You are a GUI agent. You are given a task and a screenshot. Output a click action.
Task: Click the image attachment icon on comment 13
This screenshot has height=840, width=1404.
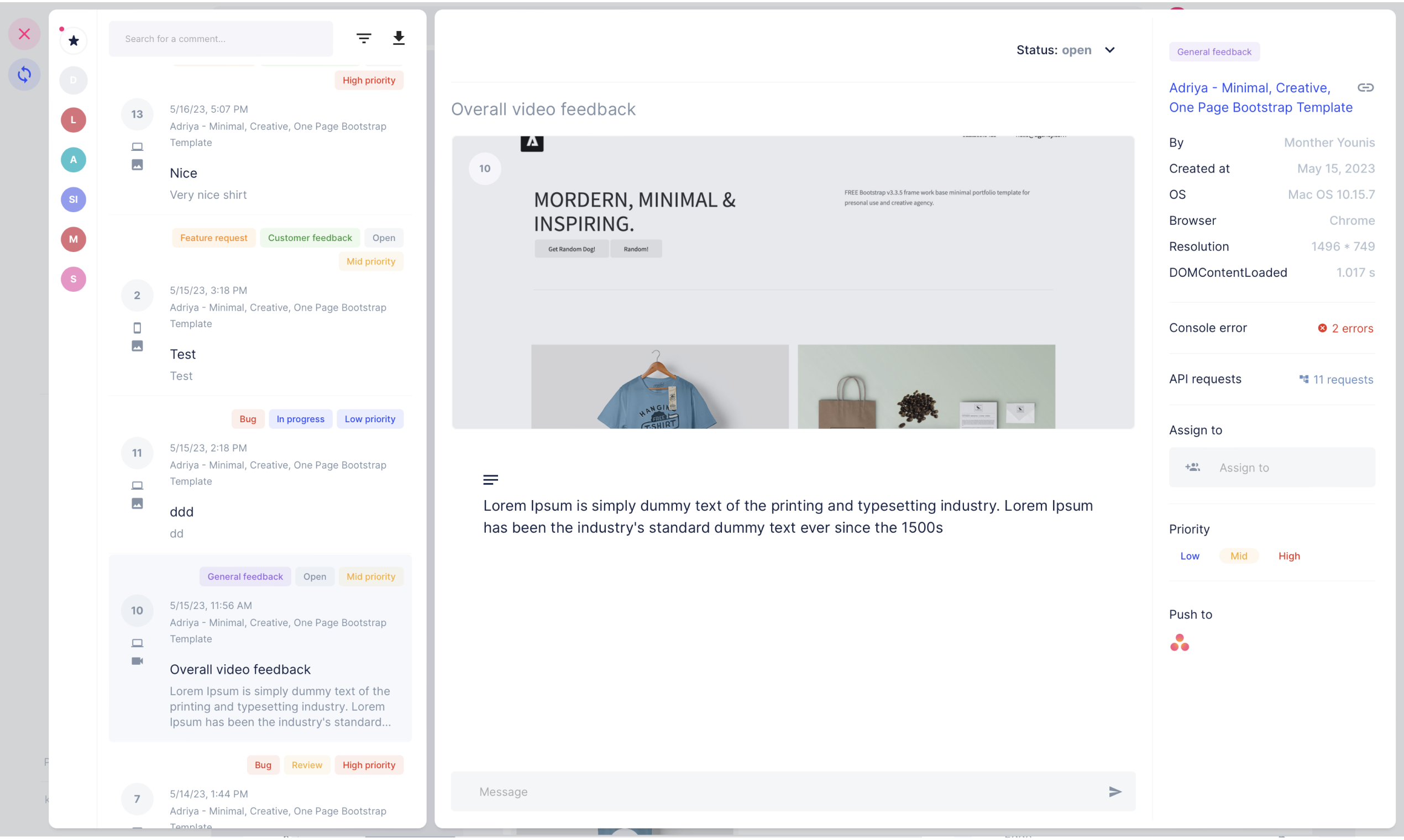(137, 165)
